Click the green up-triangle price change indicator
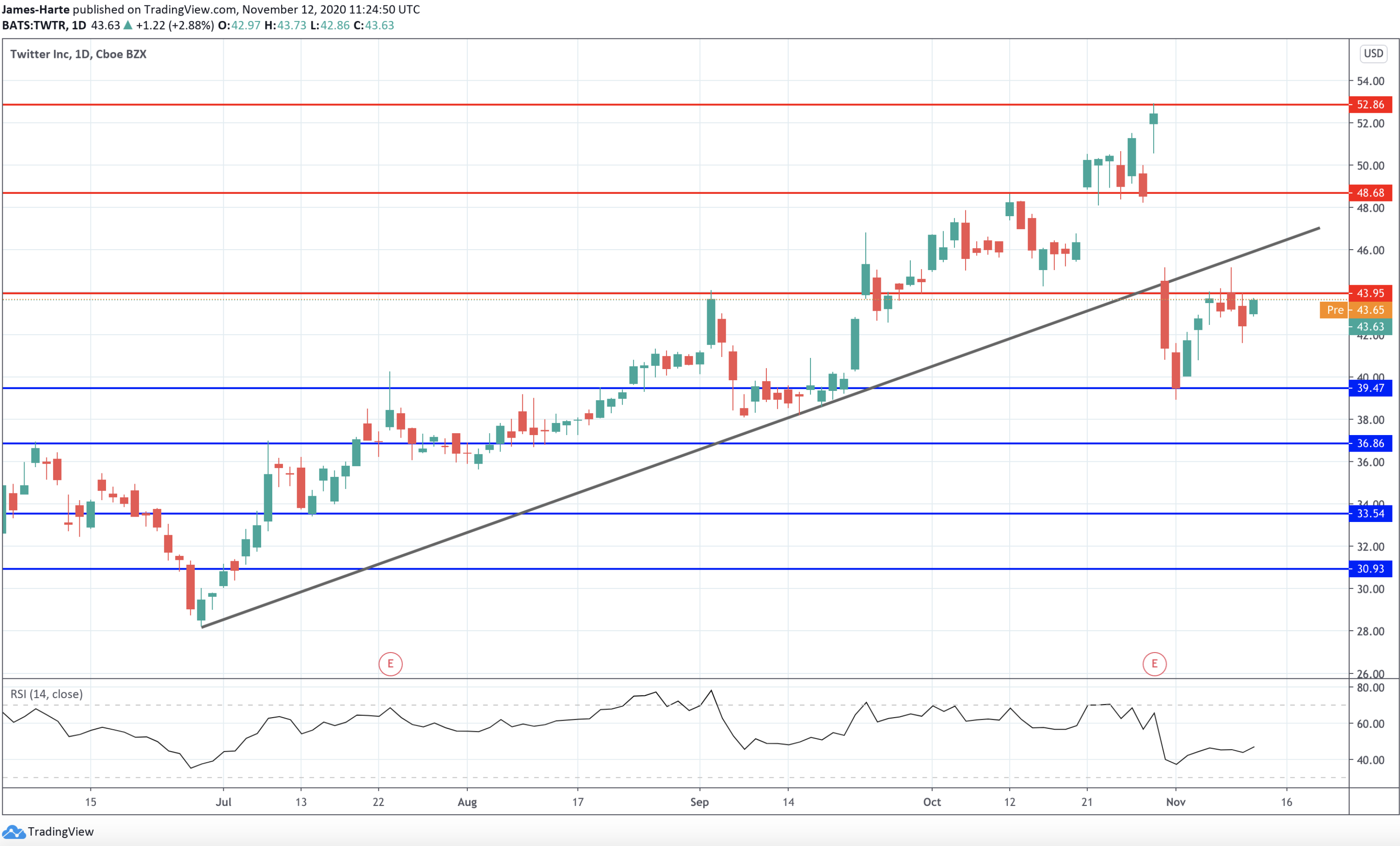Image resolution: width=1400 pixels, height=846 pixels. 128,25
